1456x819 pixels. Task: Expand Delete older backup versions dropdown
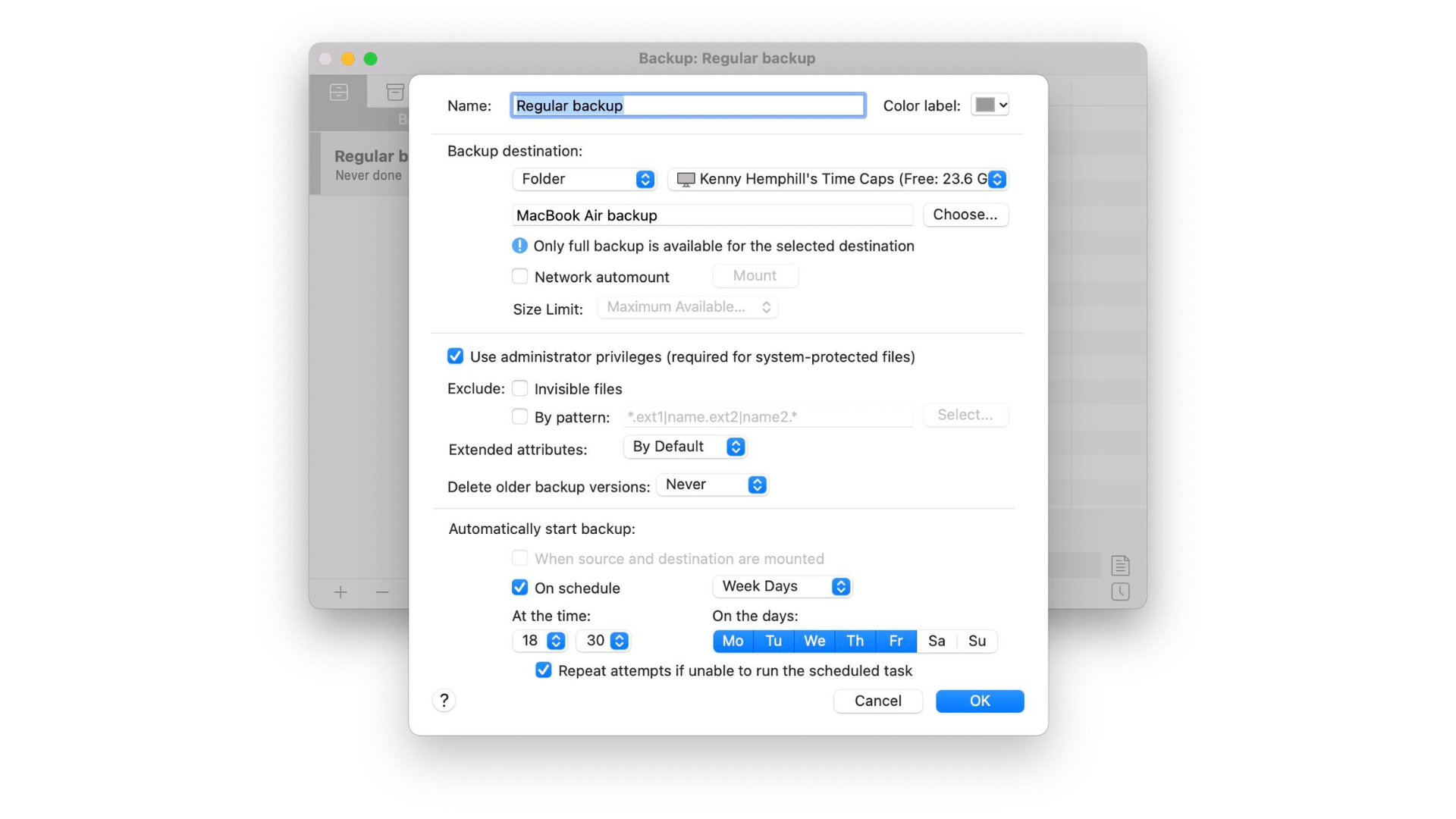pyautogui.click(x=713, y=485)
